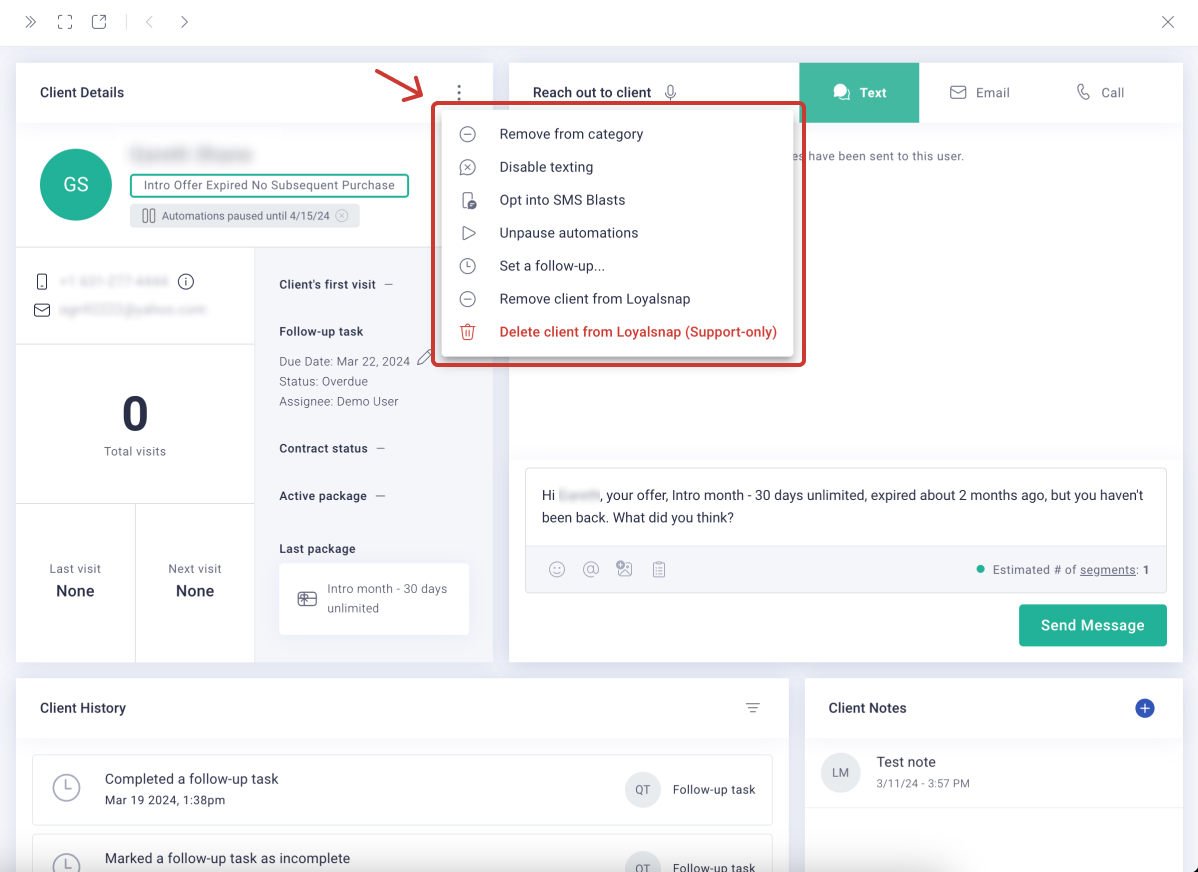1198x872 pixels.
Task: Switch to the Call tab
Action: (1100, 93)
